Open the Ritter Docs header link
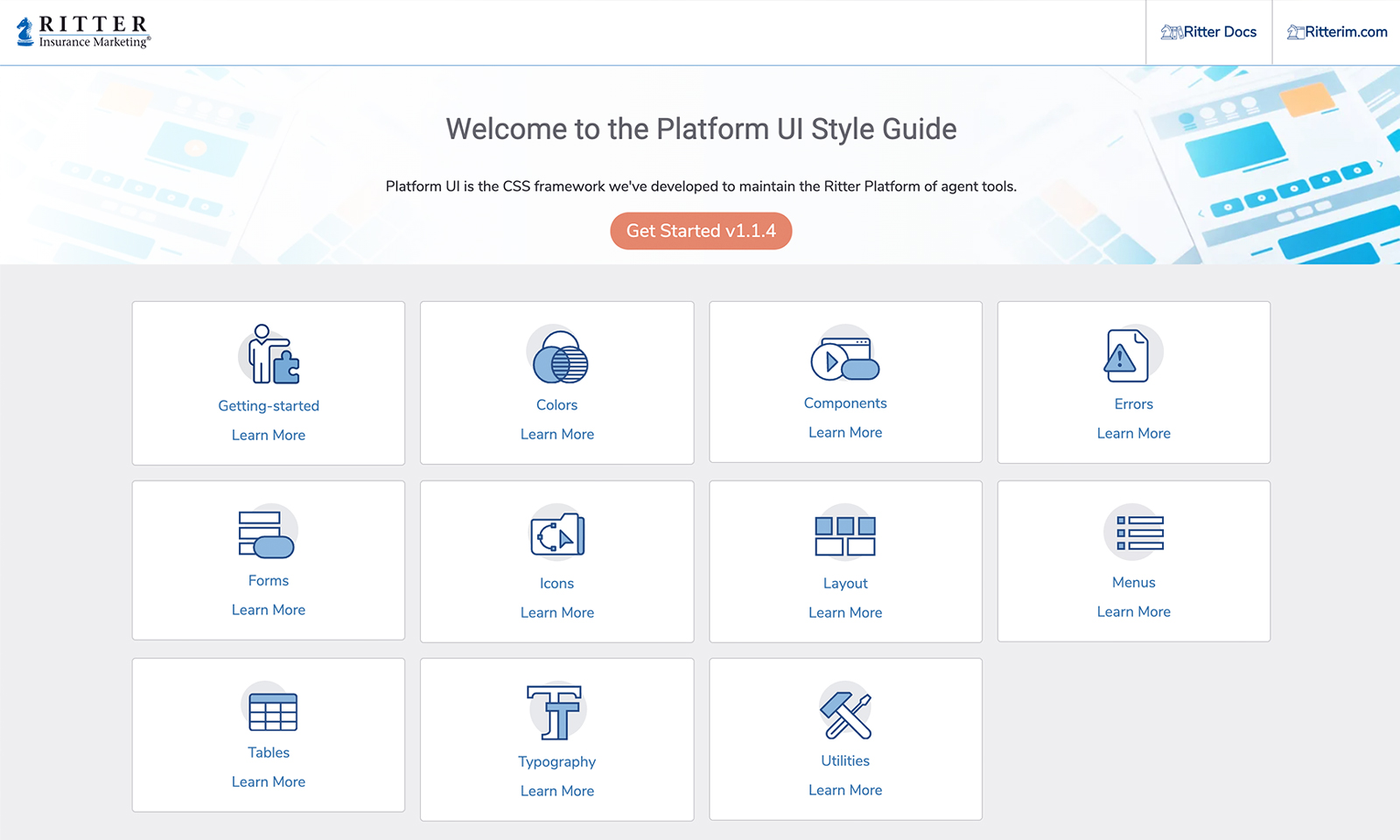 click(1208, 32)
